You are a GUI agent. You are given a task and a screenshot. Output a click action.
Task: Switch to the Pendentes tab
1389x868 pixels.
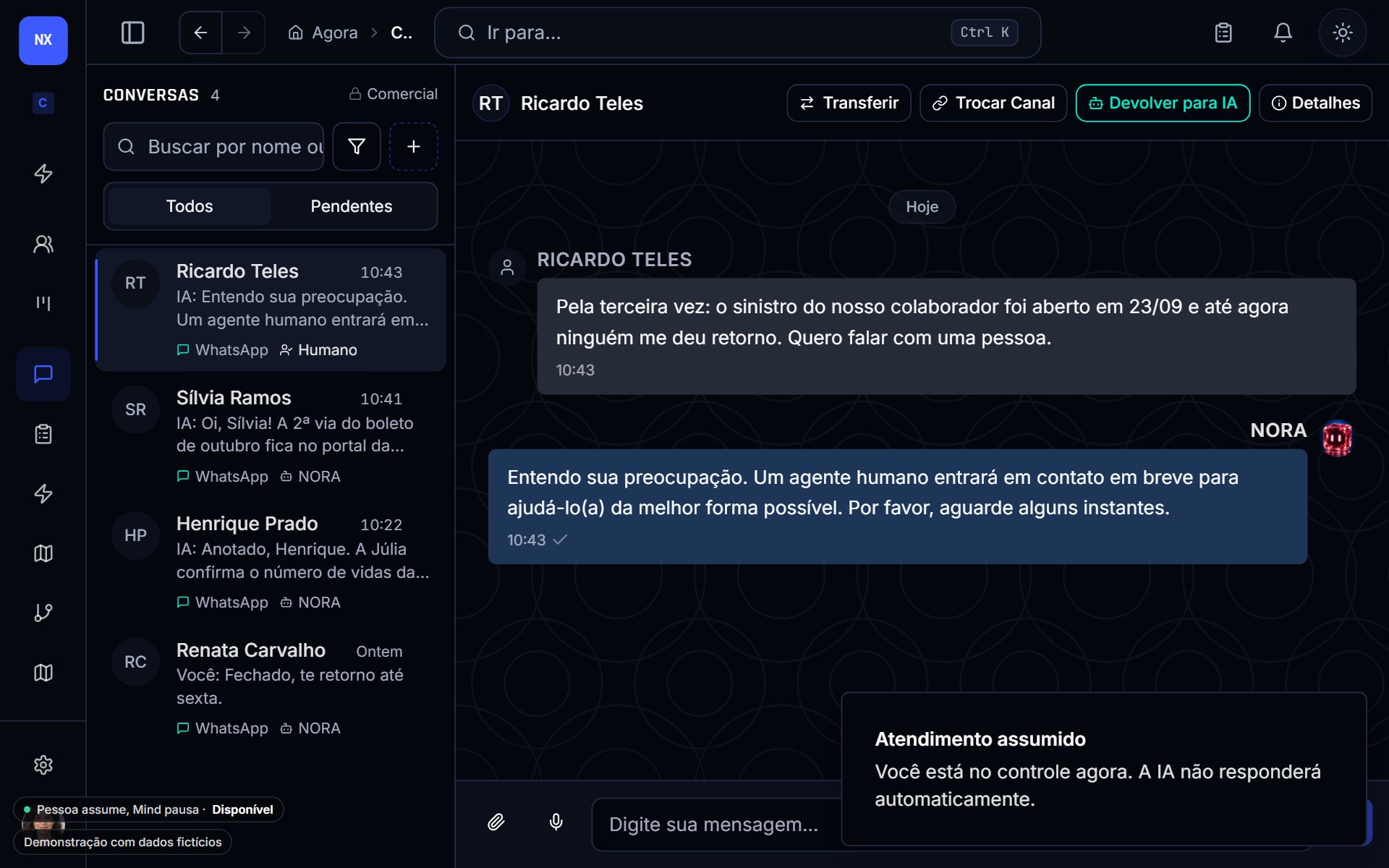tap(351, 206)
